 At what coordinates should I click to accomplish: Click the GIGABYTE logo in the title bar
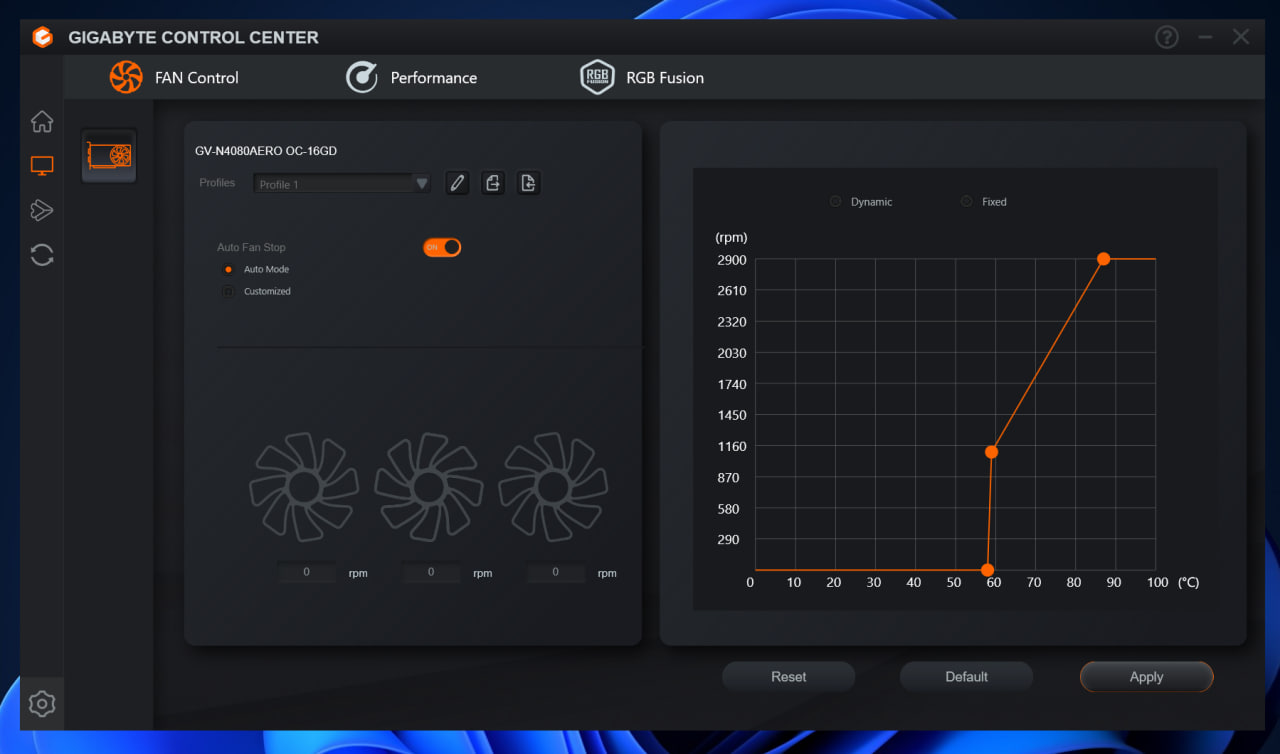pos(42,37)
